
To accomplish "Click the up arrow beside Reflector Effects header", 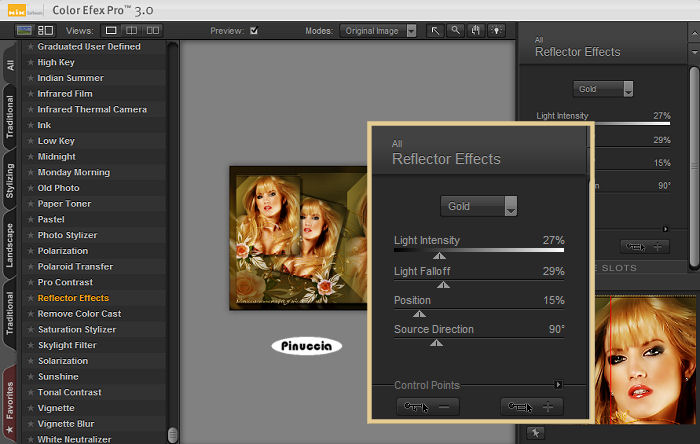I will tap(695, 34).
